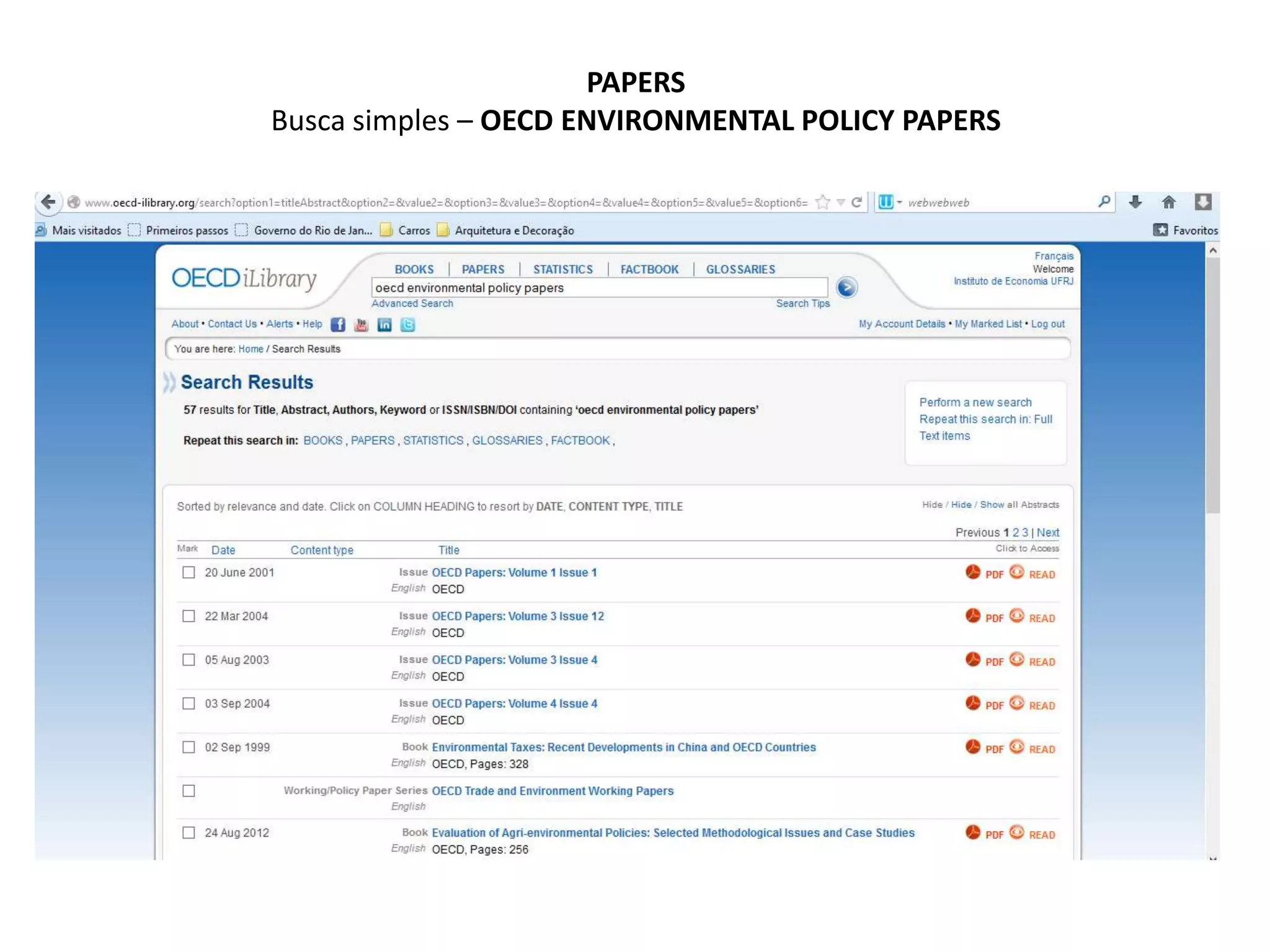Viewport: 1270px width, 952px height.
Task: Click the browser search magnifier icon
Action: coord(1104,201)
